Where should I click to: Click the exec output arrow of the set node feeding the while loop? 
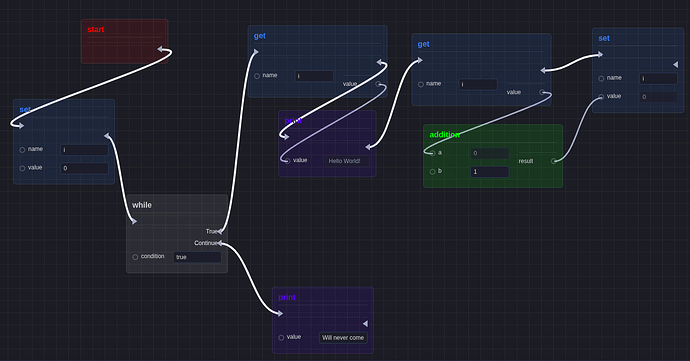click(x=107, y=136)
